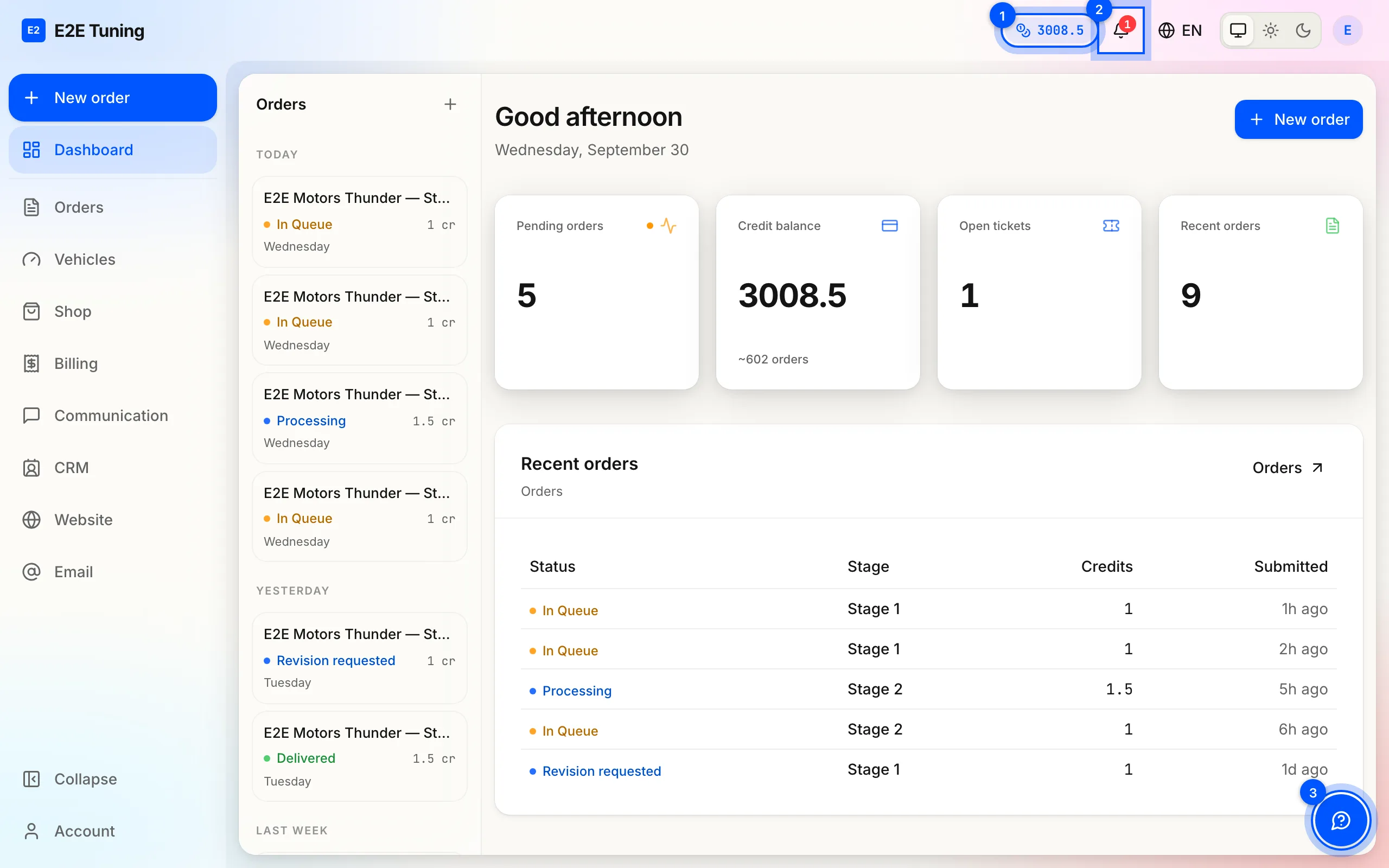The image size is (1389, 868).
Task: Switch to dark theme mode
Action: [1303, 30]
